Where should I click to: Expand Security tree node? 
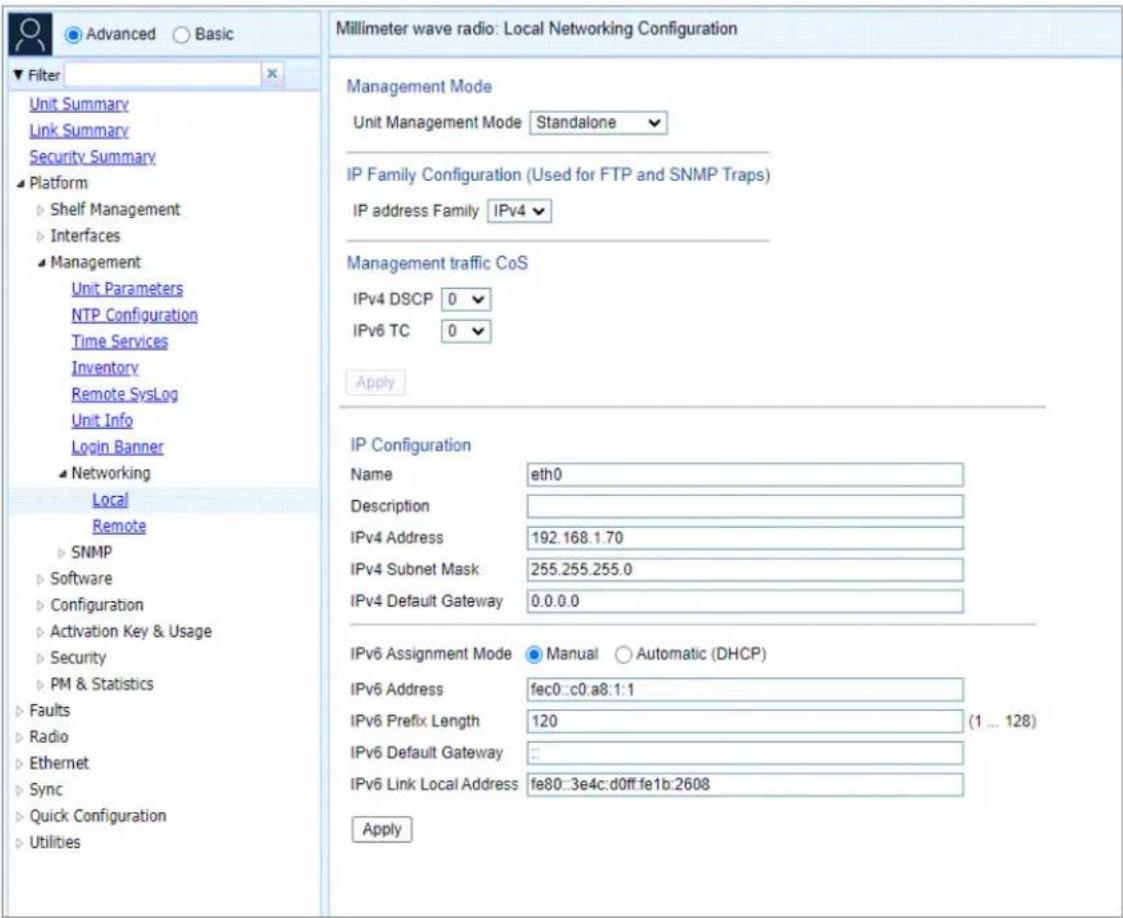[41, 659]
